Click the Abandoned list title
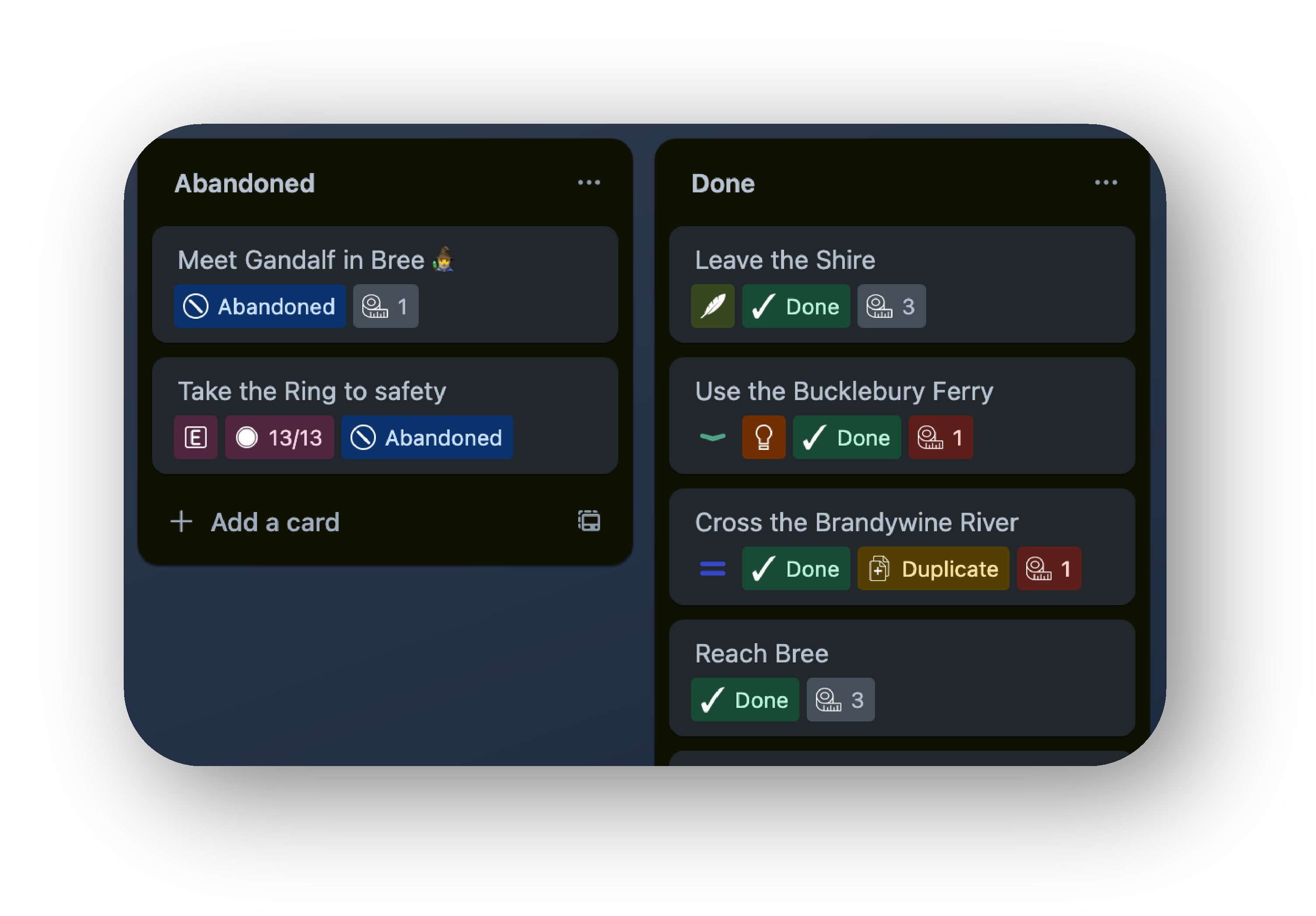The image size is (1316, 916). 245,184
